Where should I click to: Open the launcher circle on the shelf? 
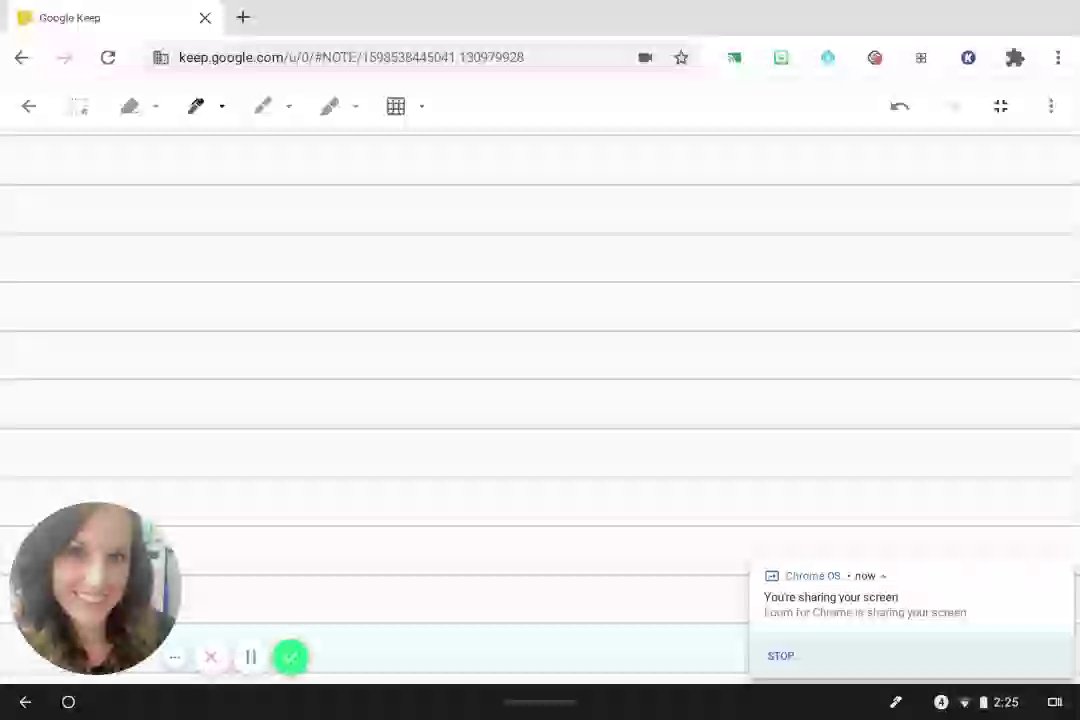pyautogui.click(x=68, y=702)
